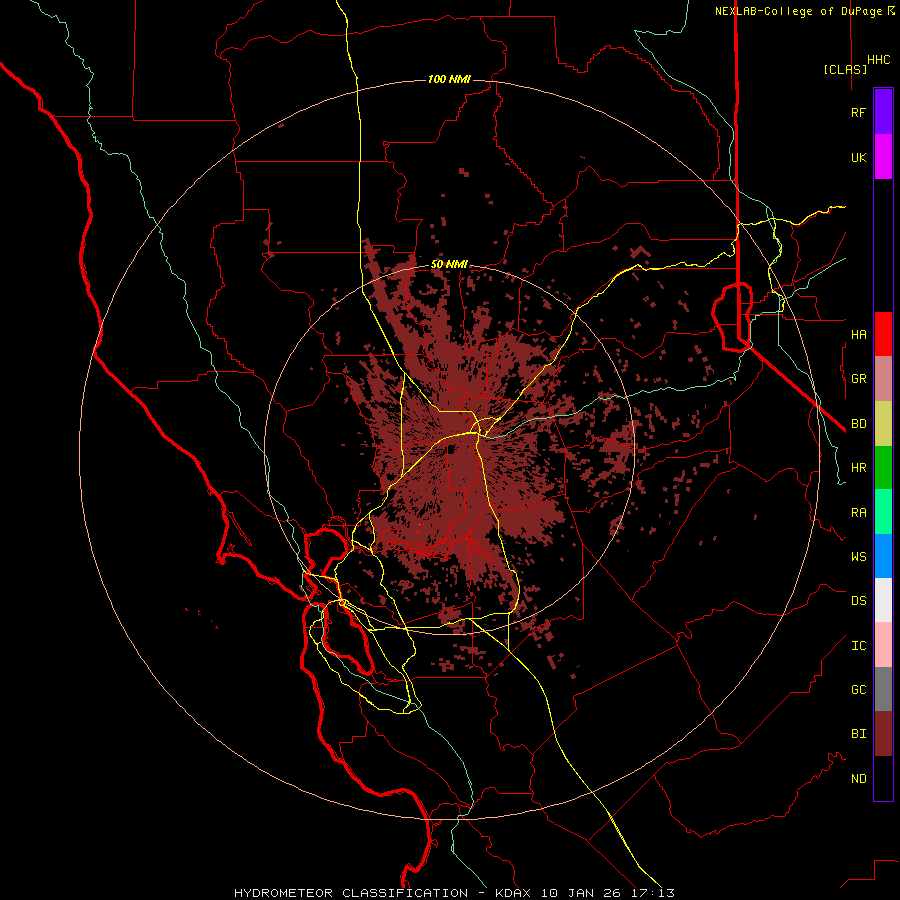Viewport: 900px width, 900px height.
Task: Click the WS blue legend swatch
Action: tap(883, 556)
